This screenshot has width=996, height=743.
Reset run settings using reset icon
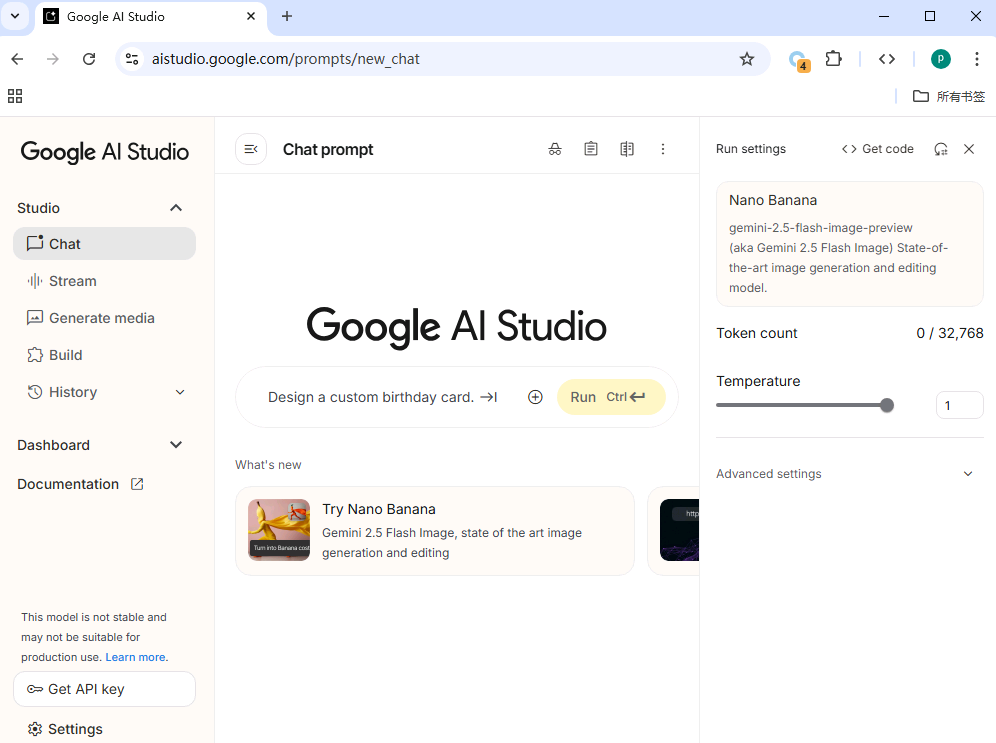940,148
